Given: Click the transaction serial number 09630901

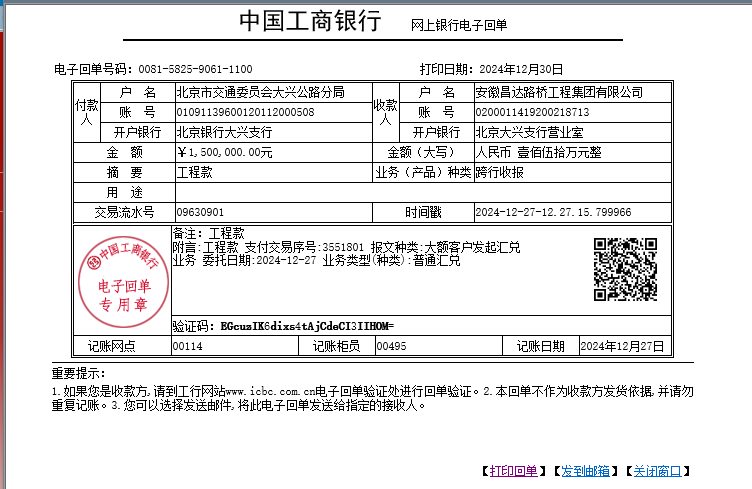Looking at the screenshot, I should click(200, 212).
